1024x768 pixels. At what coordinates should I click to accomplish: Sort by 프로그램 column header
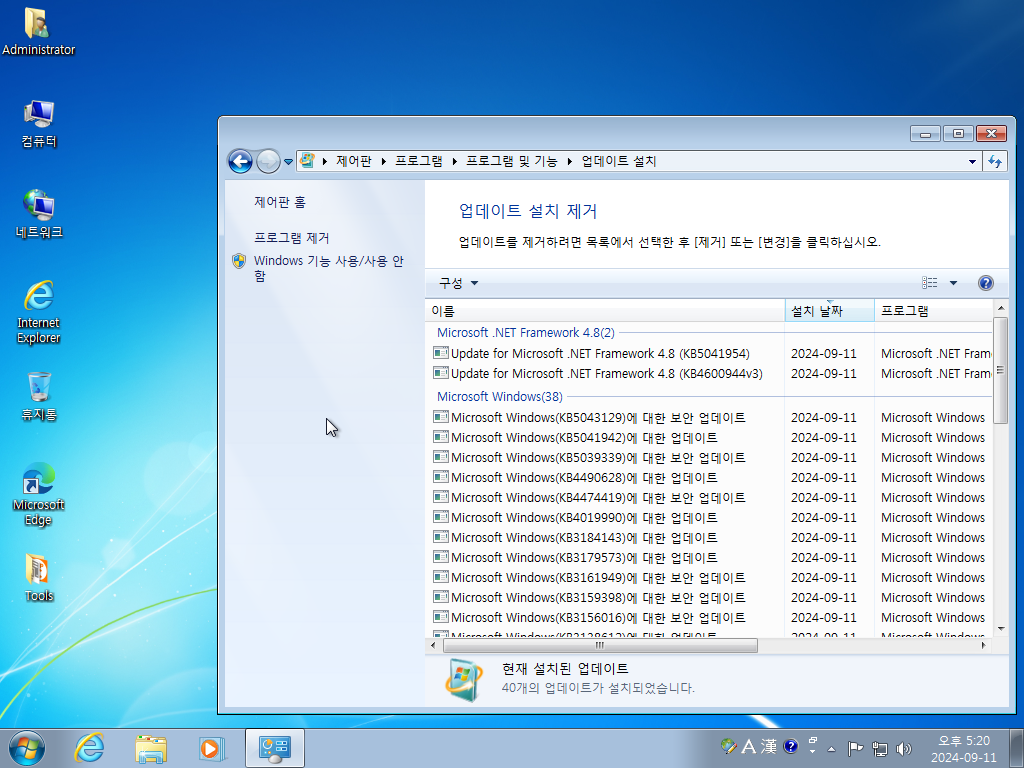click(933, 311)
